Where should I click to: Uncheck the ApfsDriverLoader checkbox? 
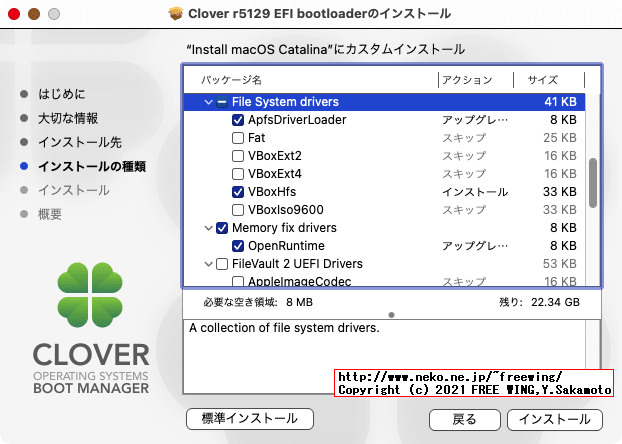coord(238,120)
